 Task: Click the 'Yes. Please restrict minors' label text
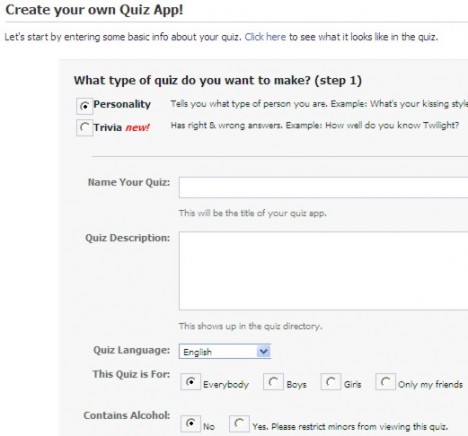coord(350,427)
